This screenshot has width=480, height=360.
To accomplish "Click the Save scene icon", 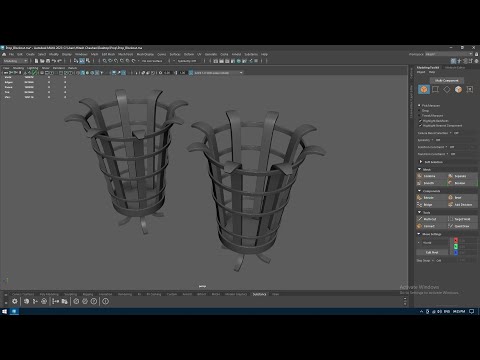I will (48, 61).
